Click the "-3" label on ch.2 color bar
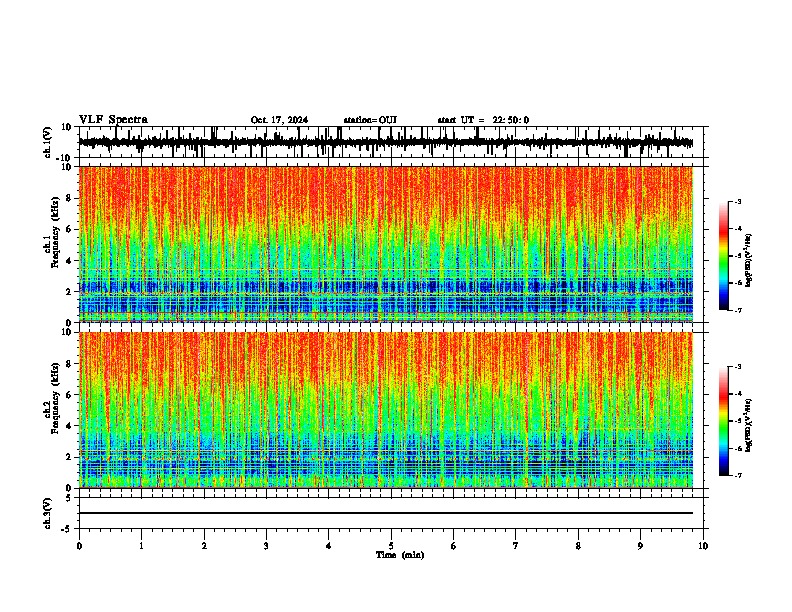Screen dimensions: 792x612 point(737,367)
